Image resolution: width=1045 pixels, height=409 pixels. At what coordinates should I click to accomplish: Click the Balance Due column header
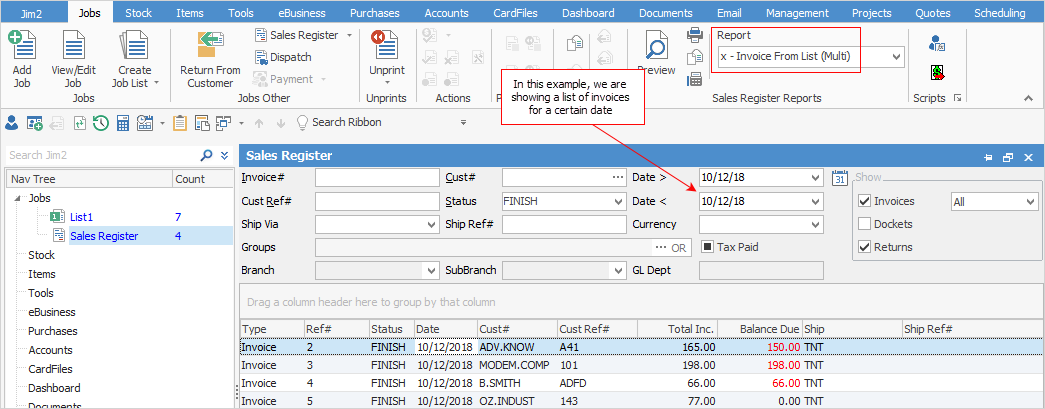pyautogui.click(x=760, y=329)
